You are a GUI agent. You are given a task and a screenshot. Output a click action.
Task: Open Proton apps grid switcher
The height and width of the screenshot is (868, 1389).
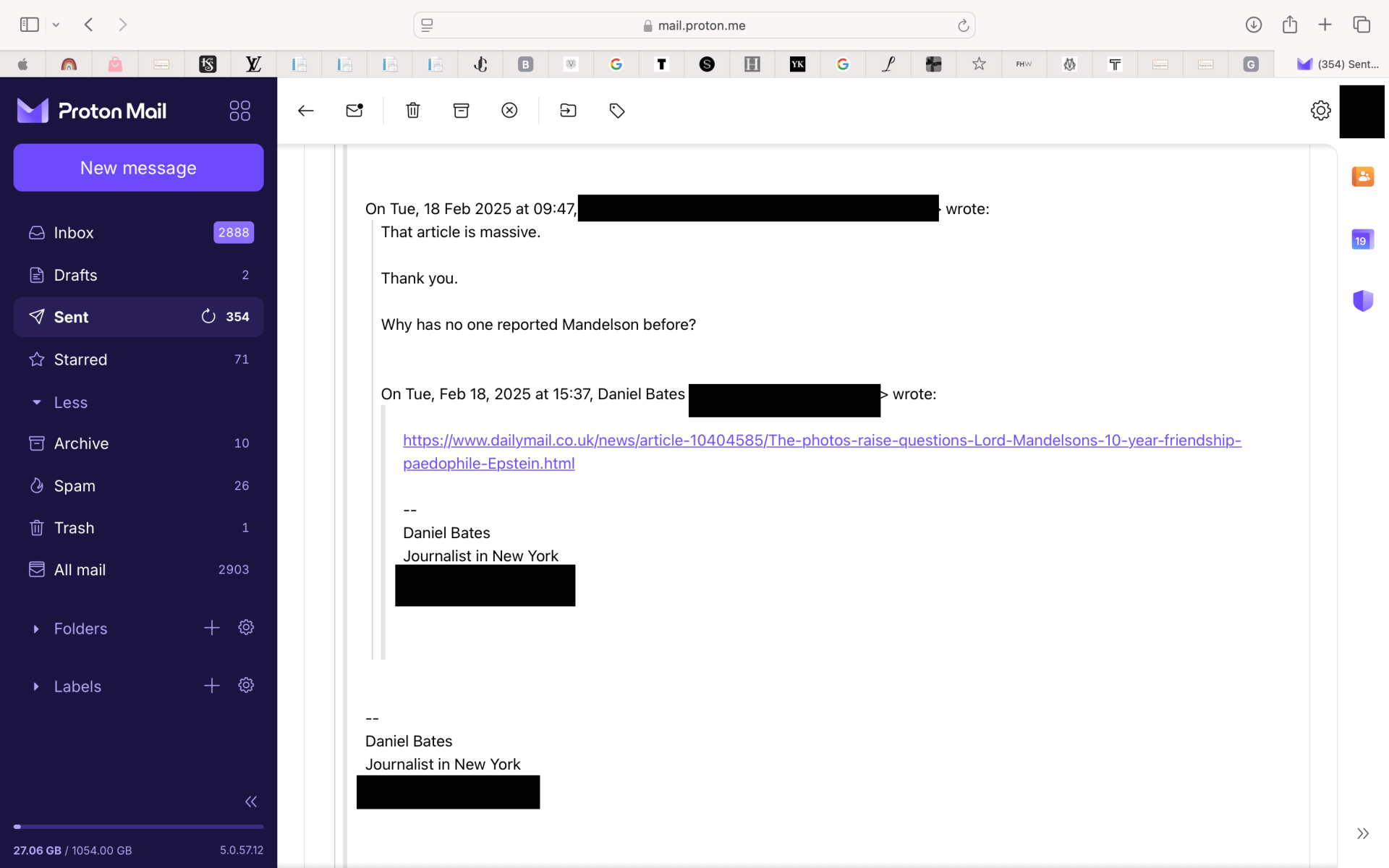239,111
